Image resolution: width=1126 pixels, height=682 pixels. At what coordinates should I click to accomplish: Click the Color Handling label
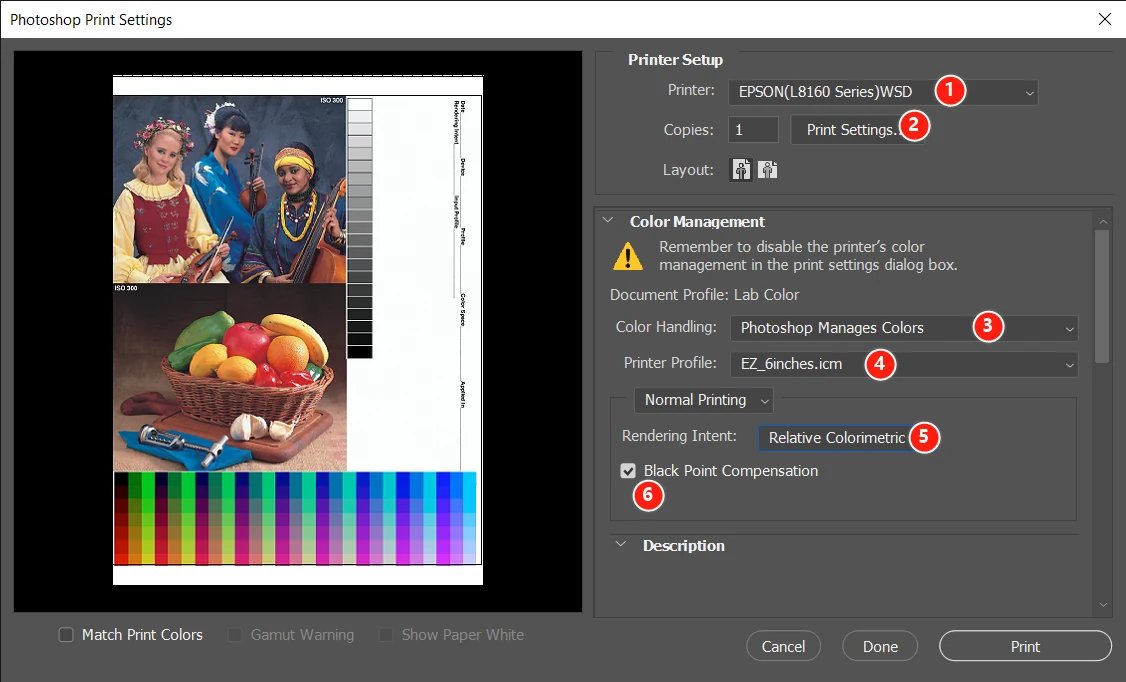[x=666, y=327]
